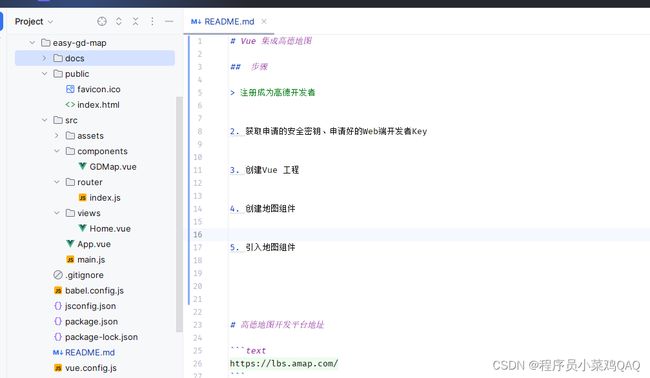Collapse the public folder
Screen dimensions: 650x378
coord(44,74)
